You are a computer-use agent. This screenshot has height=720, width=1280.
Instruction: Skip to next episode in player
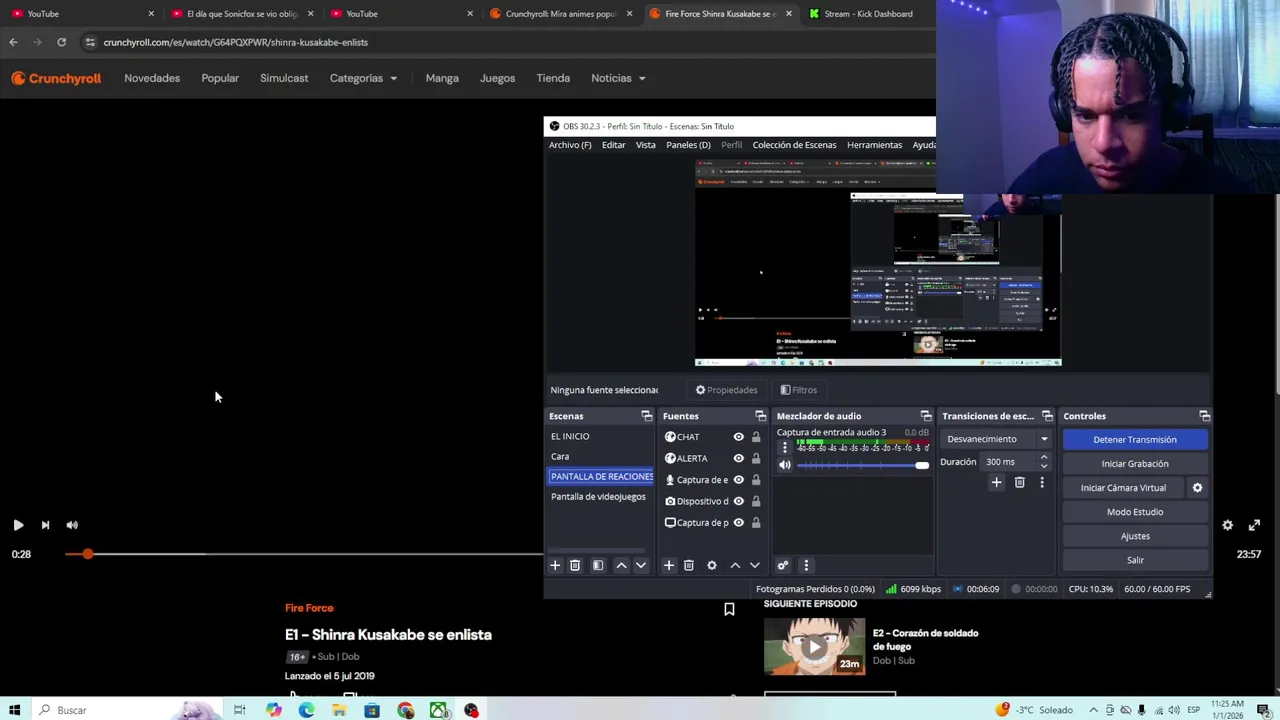(x=45, y=525)
